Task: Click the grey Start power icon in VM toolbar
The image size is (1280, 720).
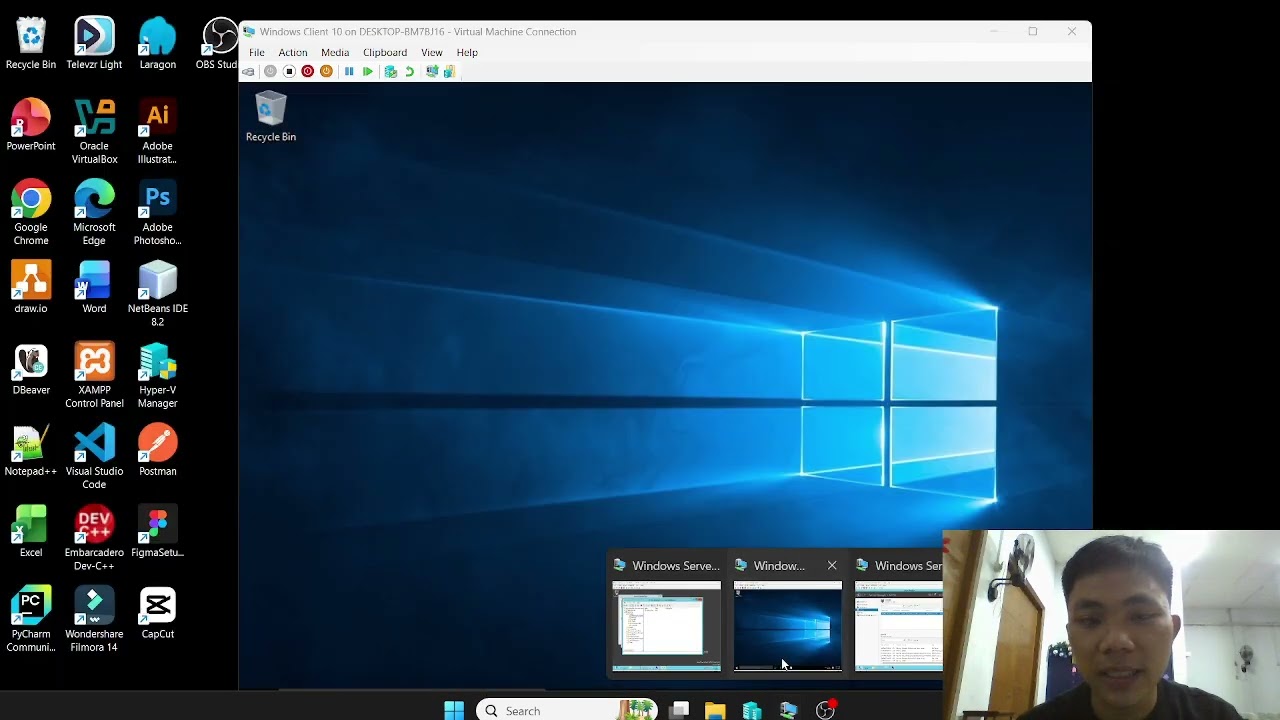Action: [270, 72]
